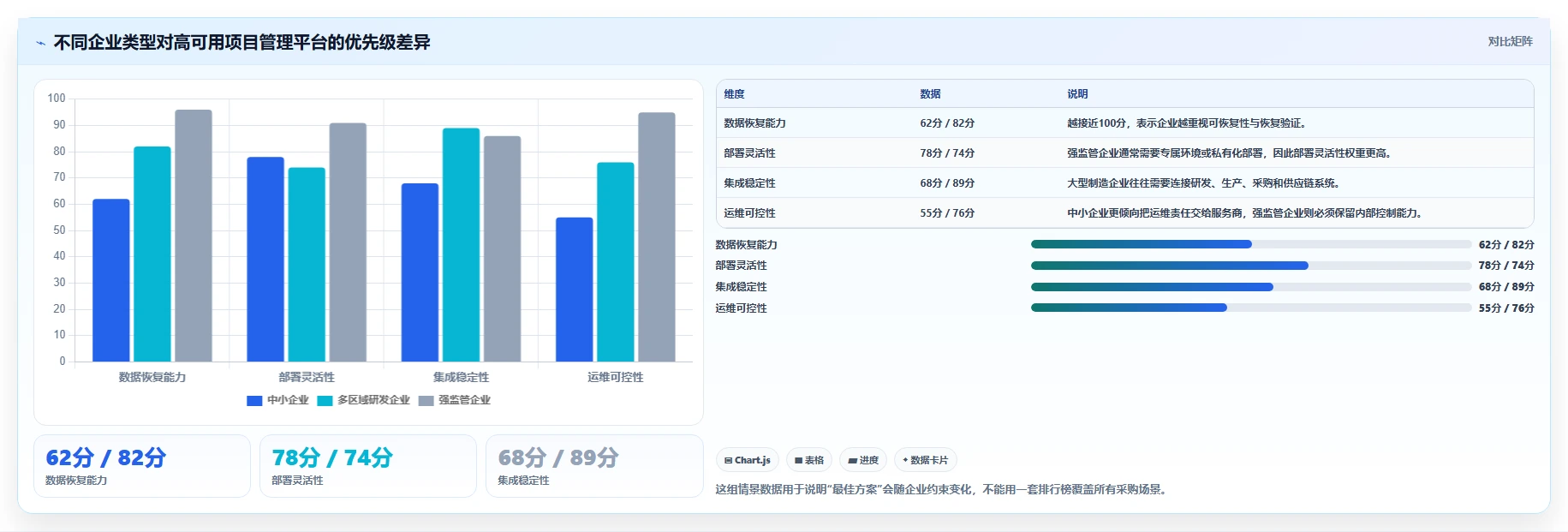Click description starting 中小企业更倾向
Screen dimensions: 1568x532
[x=1247, y=213]
